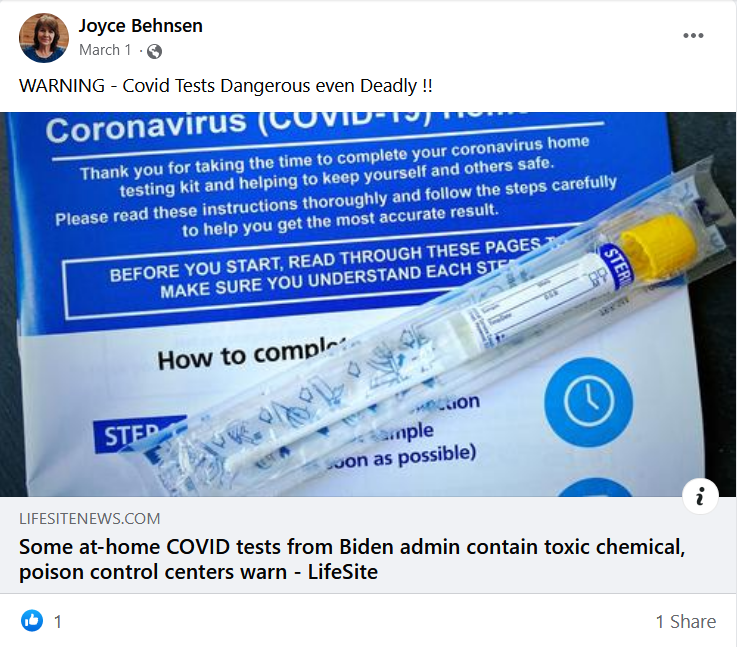View the 1 Share count
This screenshot has width=737, height=647.
686,622
